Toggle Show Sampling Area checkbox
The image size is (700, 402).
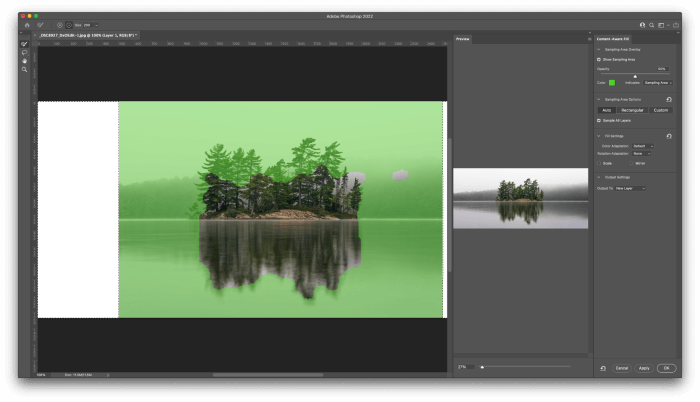(599, 59)
